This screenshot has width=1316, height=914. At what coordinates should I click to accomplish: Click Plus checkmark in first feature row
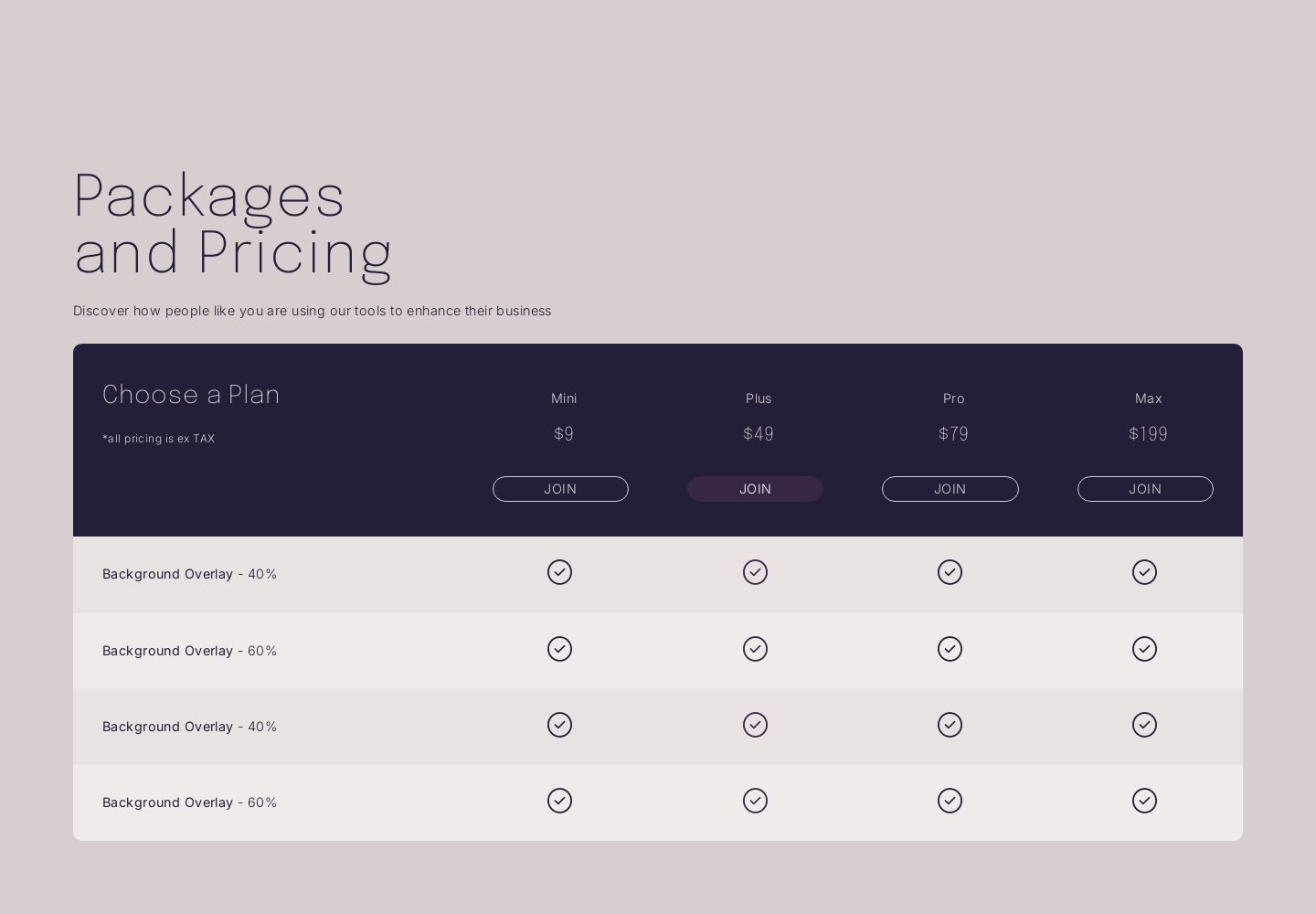coord(755,572)
